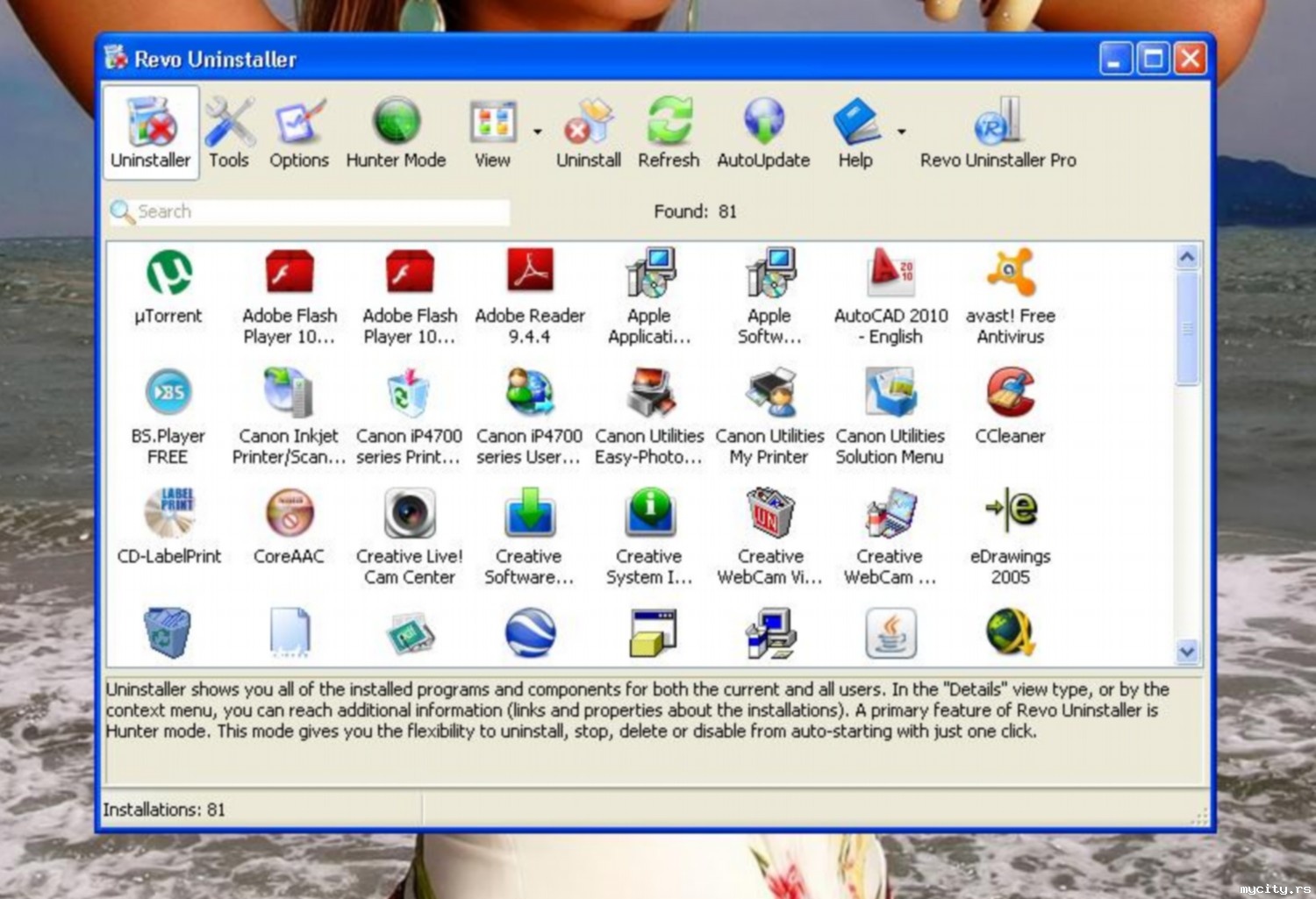
Task: Activate Hunter Mode
Action: click(x=396, y=133)
